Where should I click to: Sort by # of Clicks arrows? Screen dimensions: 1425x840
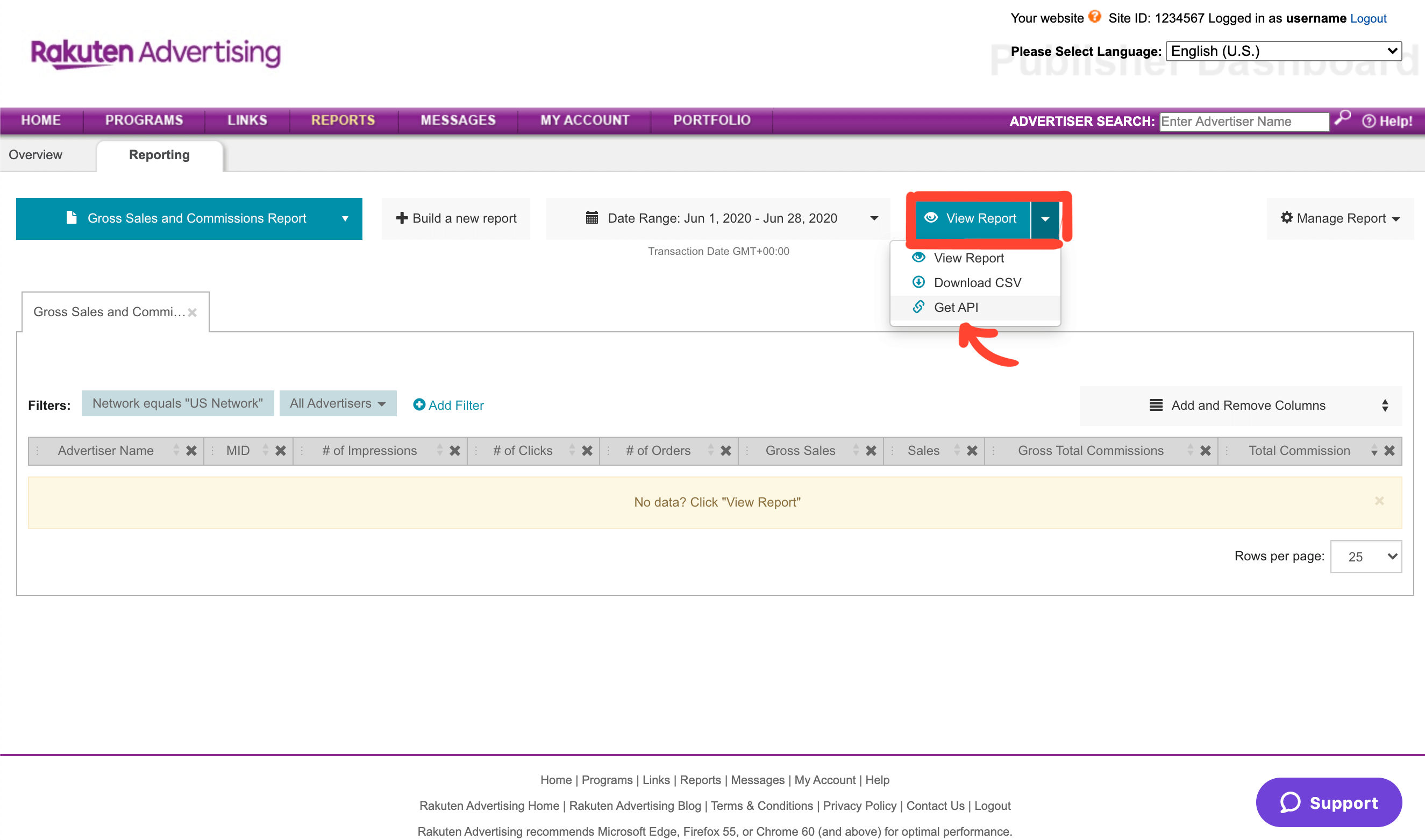[572, 451]
